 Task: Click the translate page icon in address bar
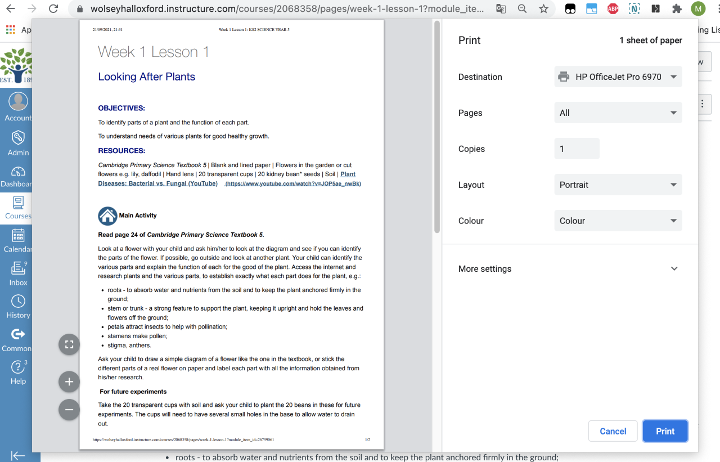[x=501, y=8]
